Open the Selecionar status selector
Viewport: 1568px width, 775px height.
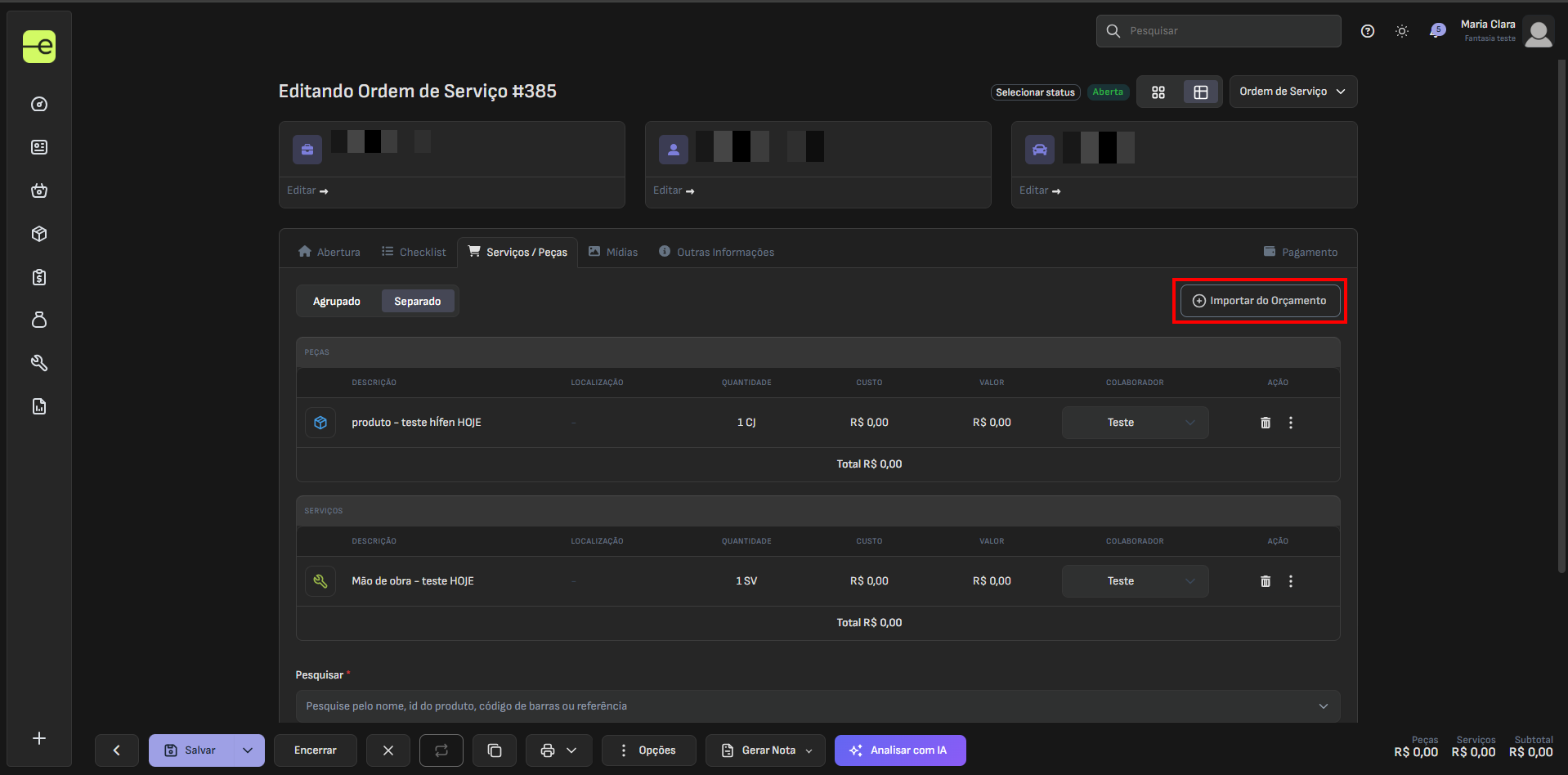1036,92
